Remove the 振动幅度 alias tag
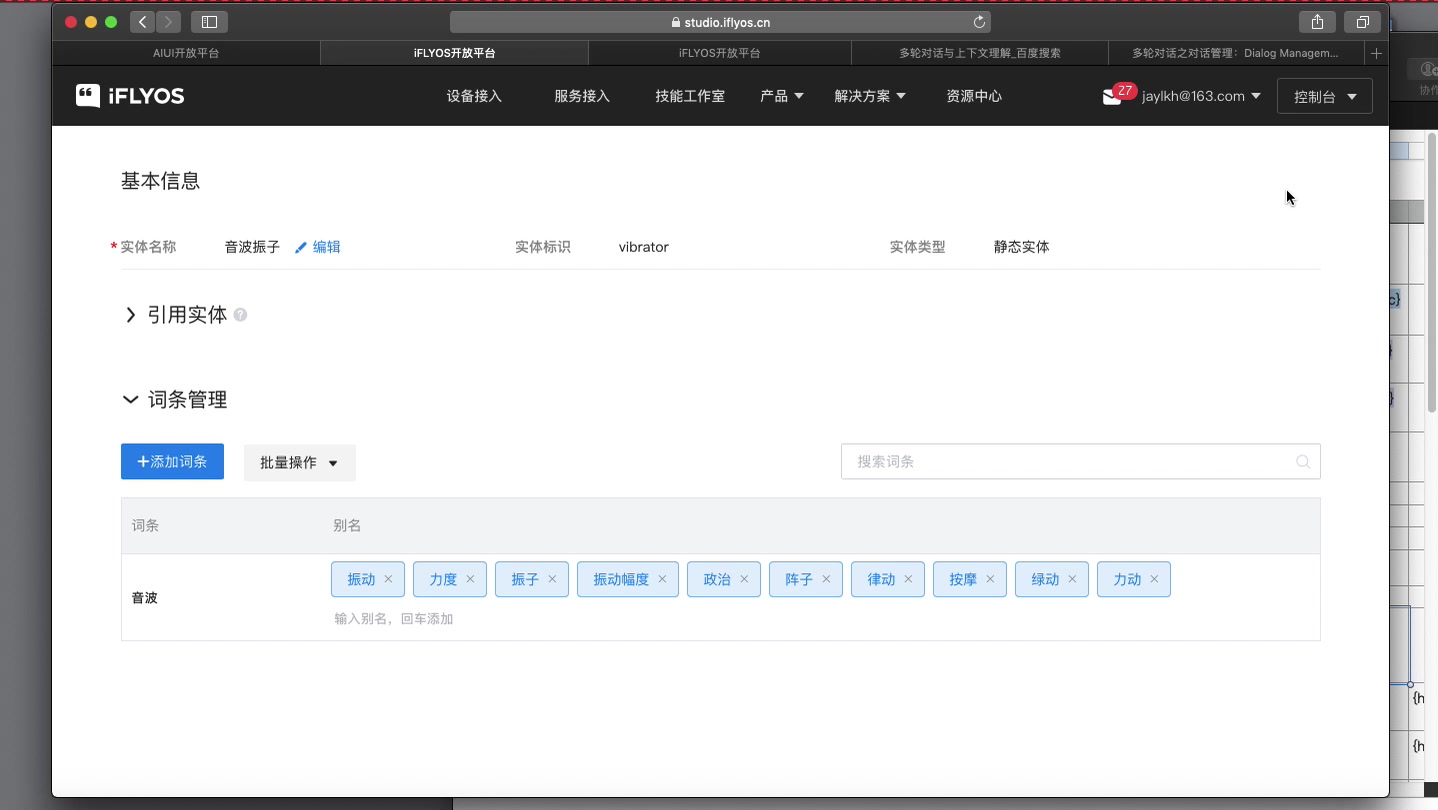 tap(662, 579)
